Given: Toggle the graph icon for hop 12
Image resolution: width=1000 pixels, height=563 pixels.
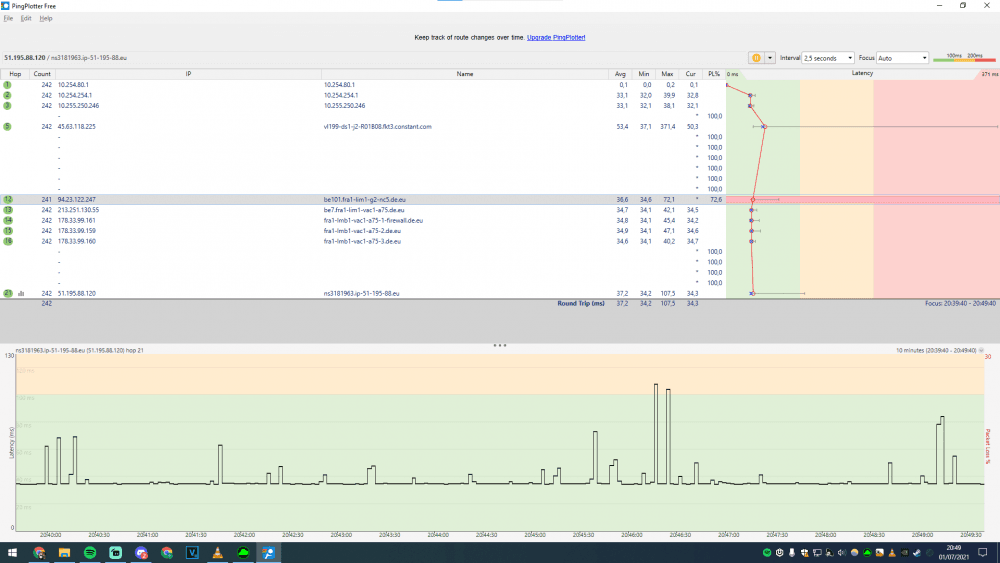Looking at the screenshot, I should [x=20, y=200].
